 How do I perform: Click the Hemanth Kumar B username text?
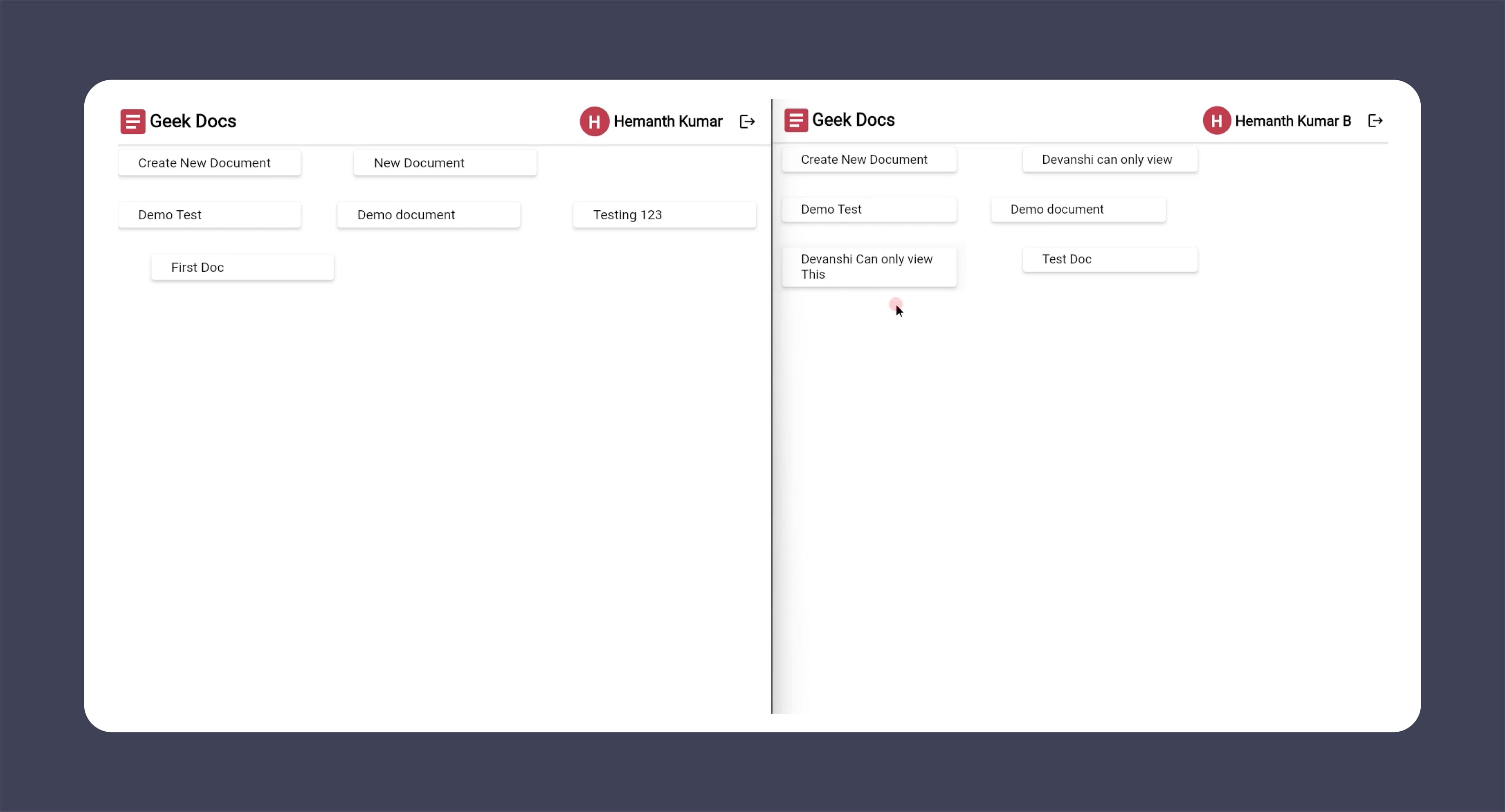pos(1292,121)
